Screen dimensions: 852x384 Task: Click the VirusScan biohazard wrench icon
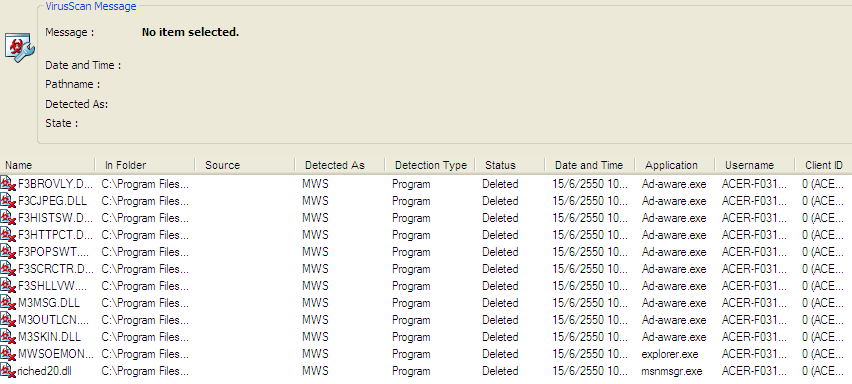[x=20, y=47]
